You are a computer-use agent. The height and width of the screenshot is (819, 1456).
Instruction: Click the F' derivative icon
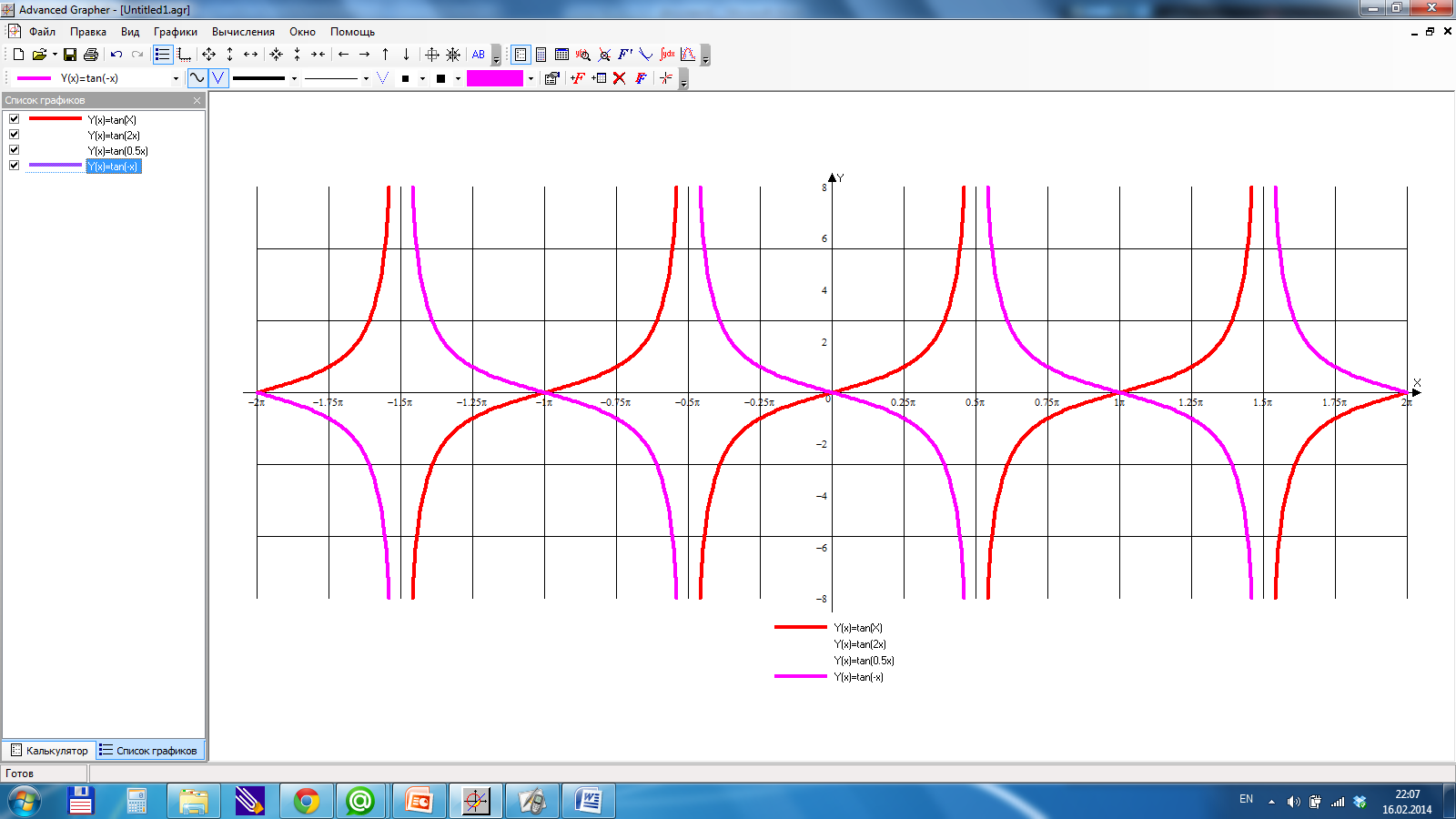coord(625,55)
